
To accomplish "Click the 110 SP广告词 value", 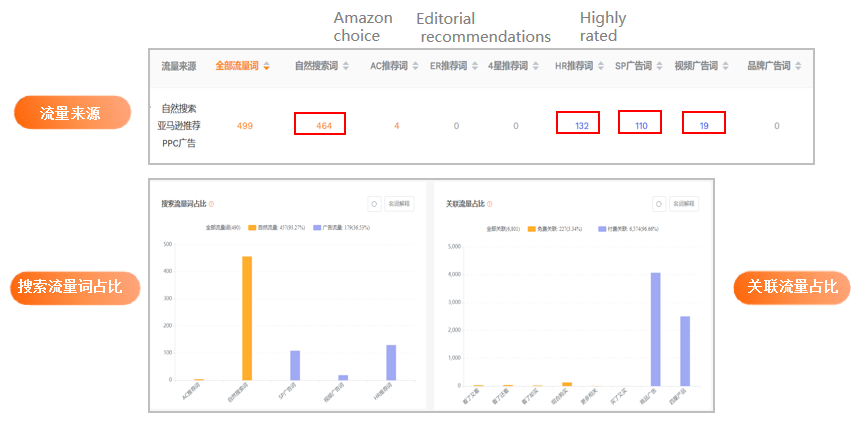I will click(x=641, y=126).
